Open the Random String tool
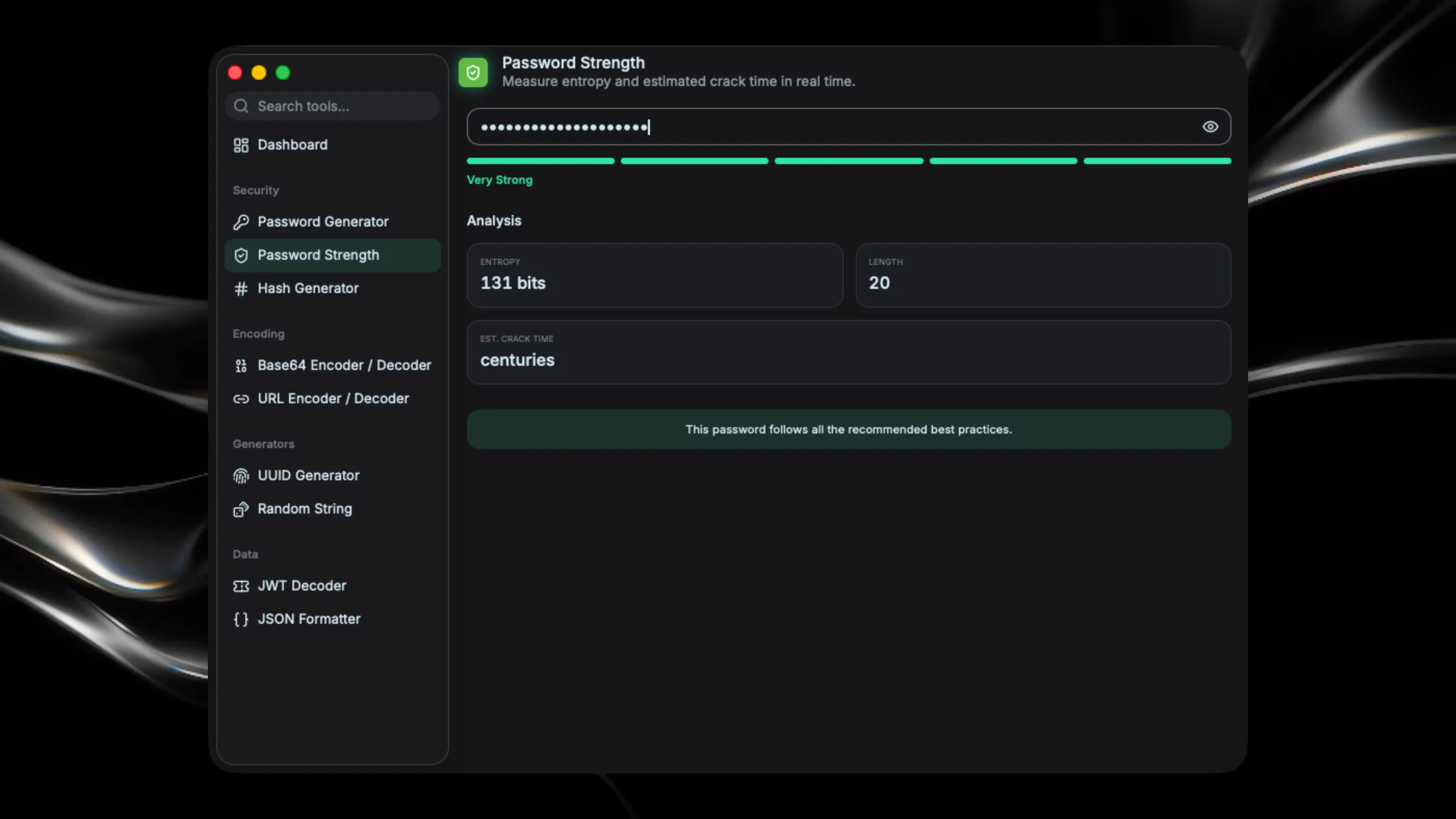 [332, 509]
